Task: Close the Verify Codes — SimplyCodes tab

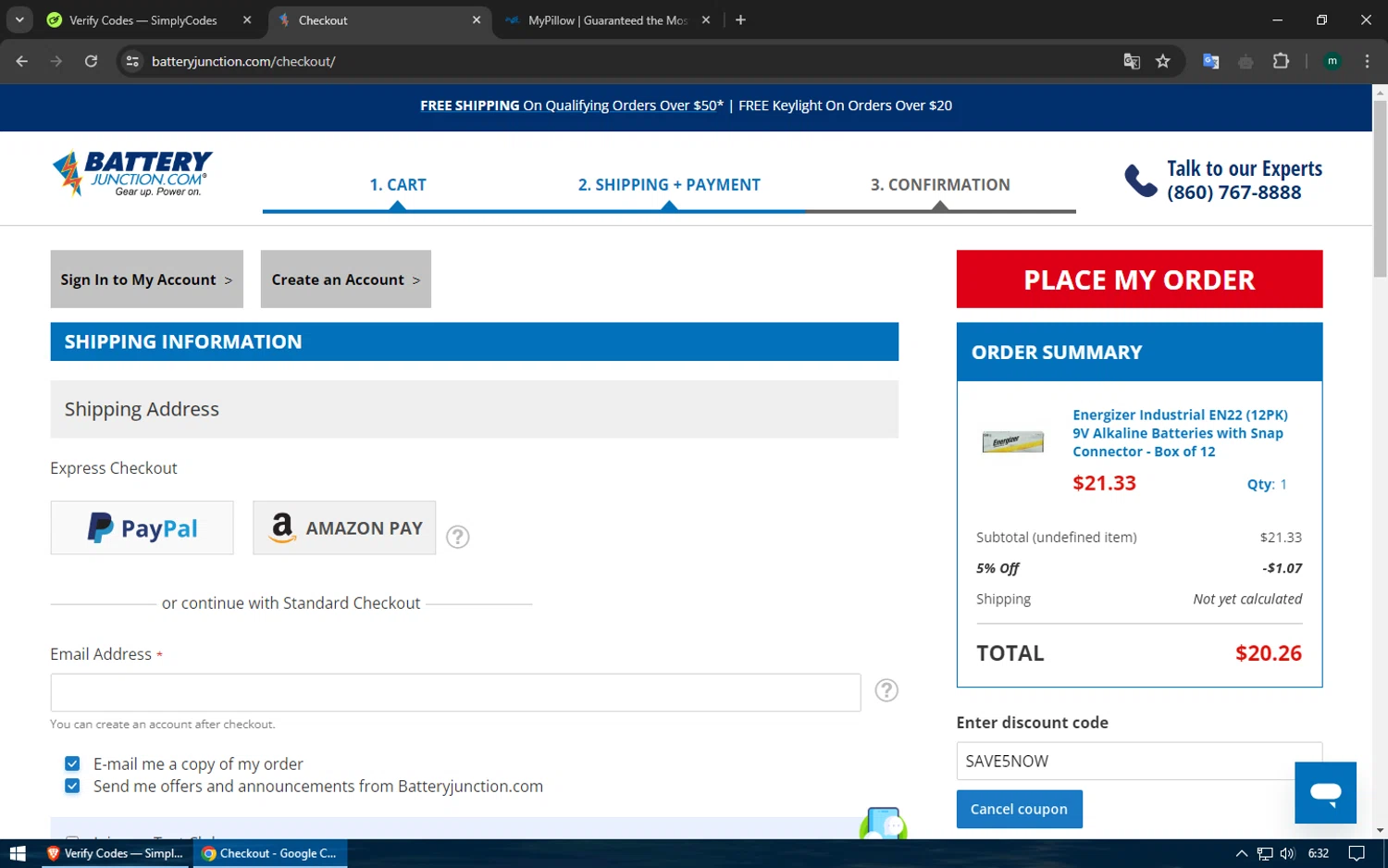Action: tap(247, 19)
